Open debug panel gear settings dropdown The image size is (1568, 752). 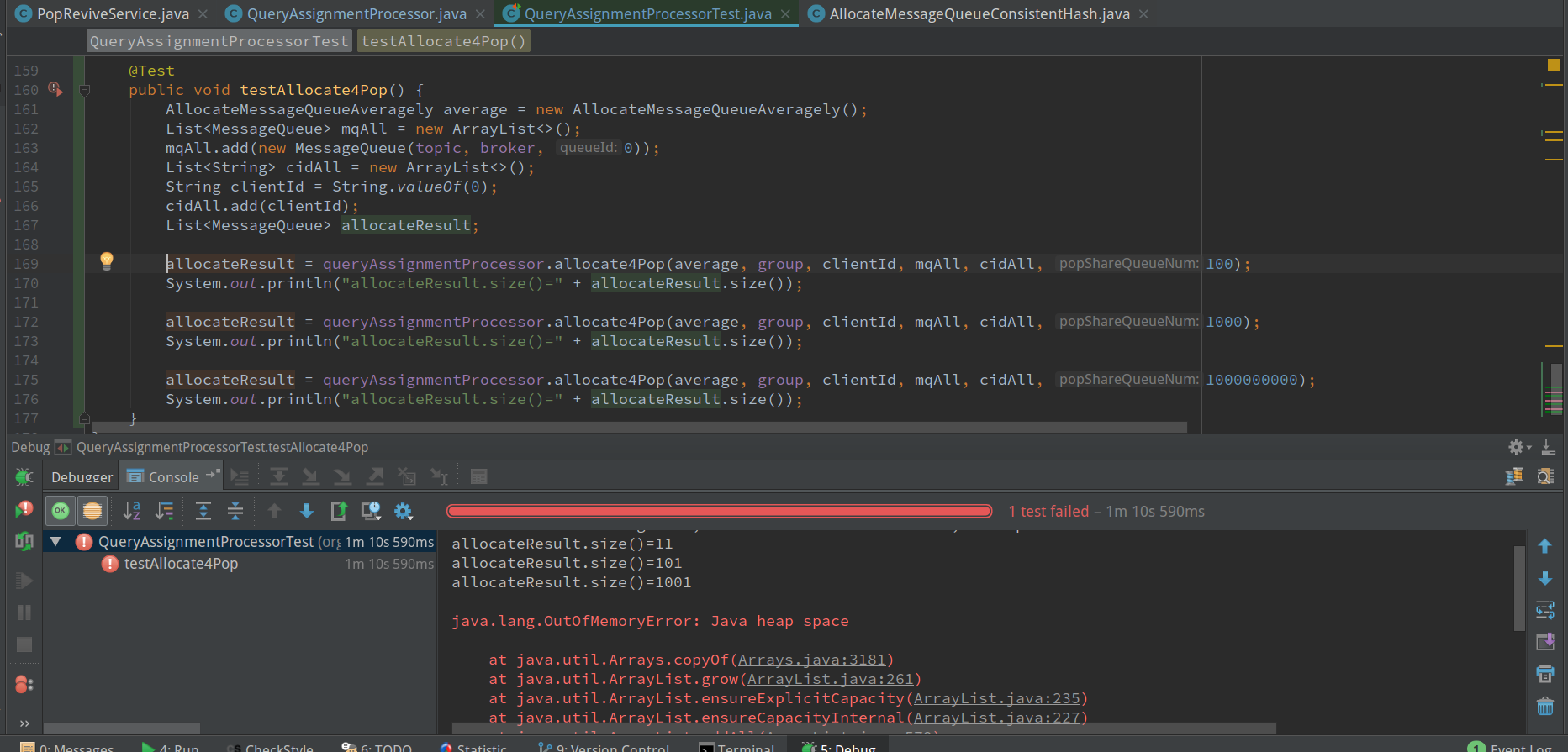(1518, 447)
